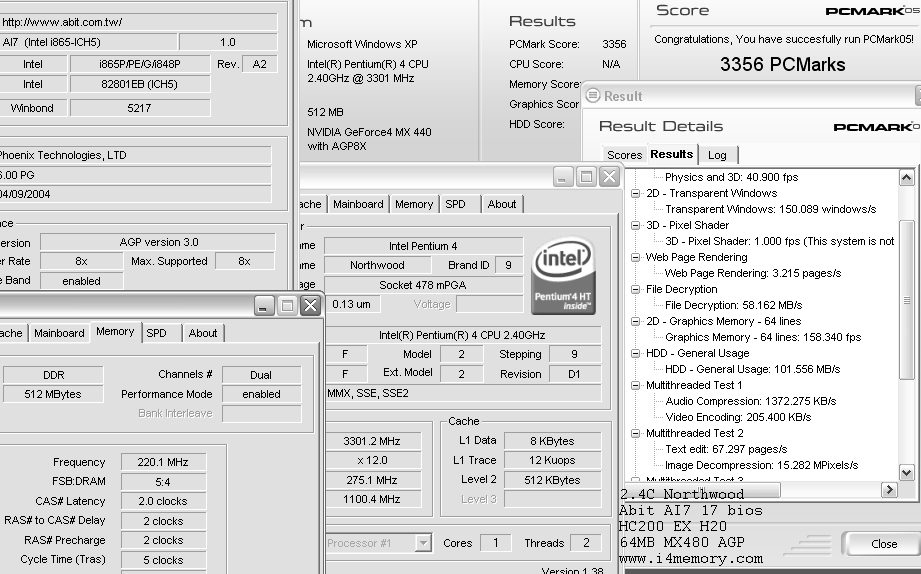The image size is (921, 574).
Task: Open Memory tab in the CPU window
Action: click(x=414, y=204)
